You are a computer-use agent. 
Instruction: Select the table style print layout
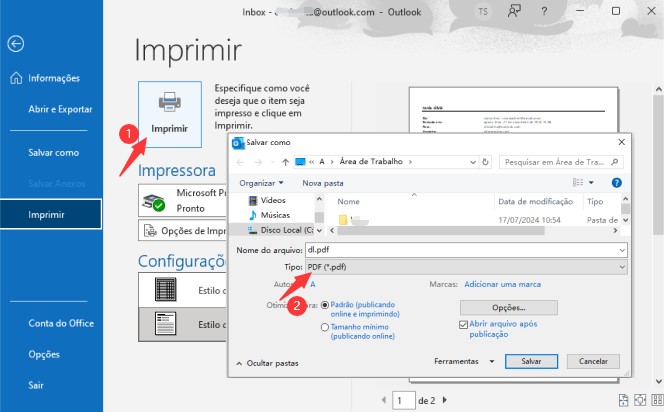point(183,290)
